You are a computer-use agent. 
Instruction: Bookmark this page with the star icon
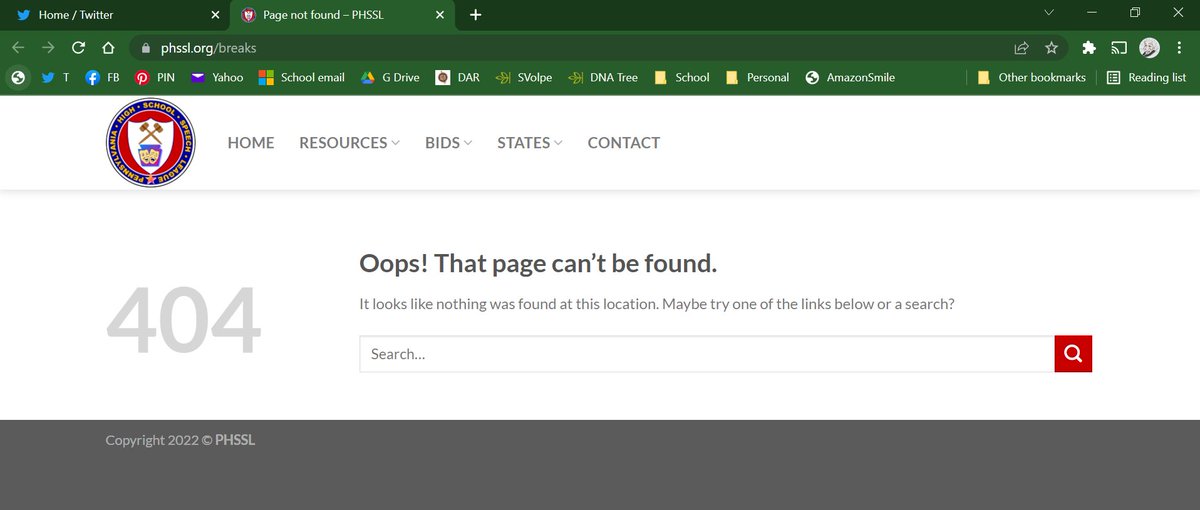1051,47
